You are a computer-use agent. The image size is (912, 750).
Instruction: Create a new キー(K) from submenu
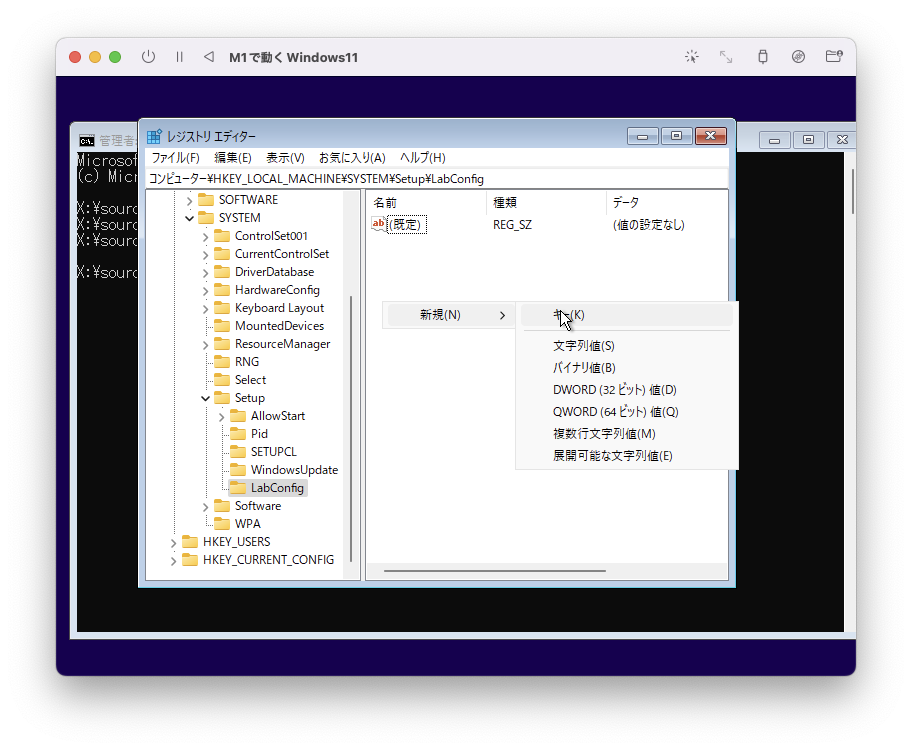pos(626,315)
